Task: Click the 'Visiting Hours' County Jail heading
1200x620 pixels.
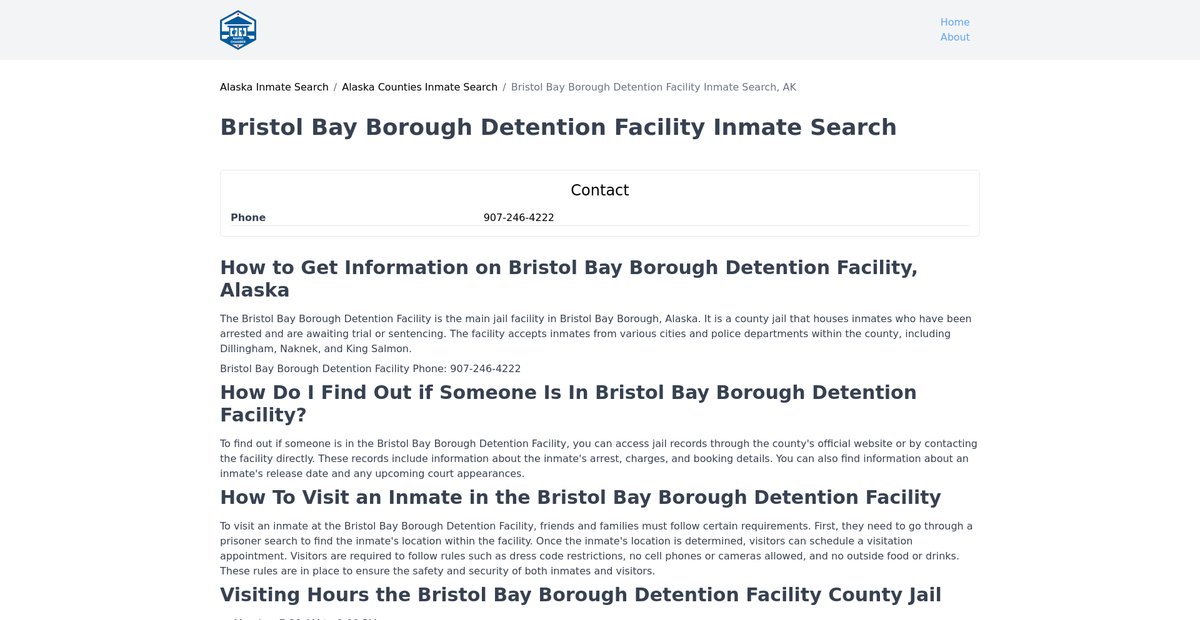Action: pos(580,595)
